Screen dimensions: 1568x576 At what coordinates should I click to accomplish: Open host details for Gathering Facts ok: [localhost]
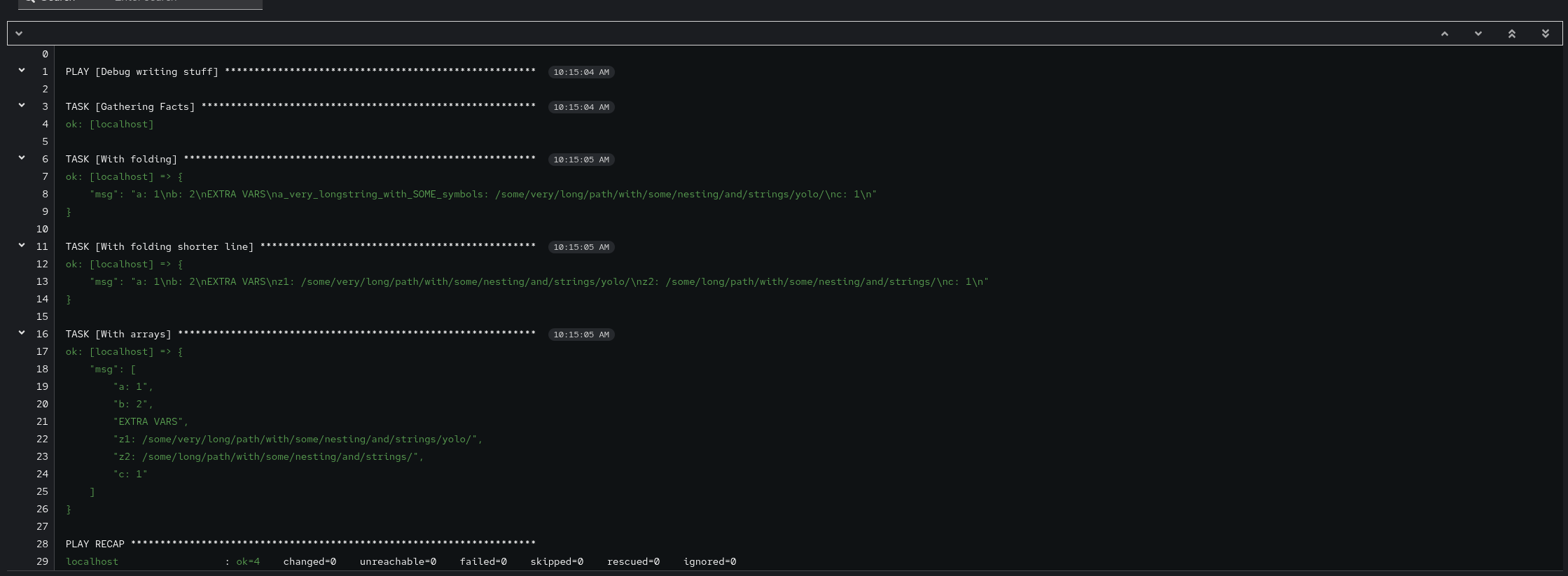pos(110,124)
